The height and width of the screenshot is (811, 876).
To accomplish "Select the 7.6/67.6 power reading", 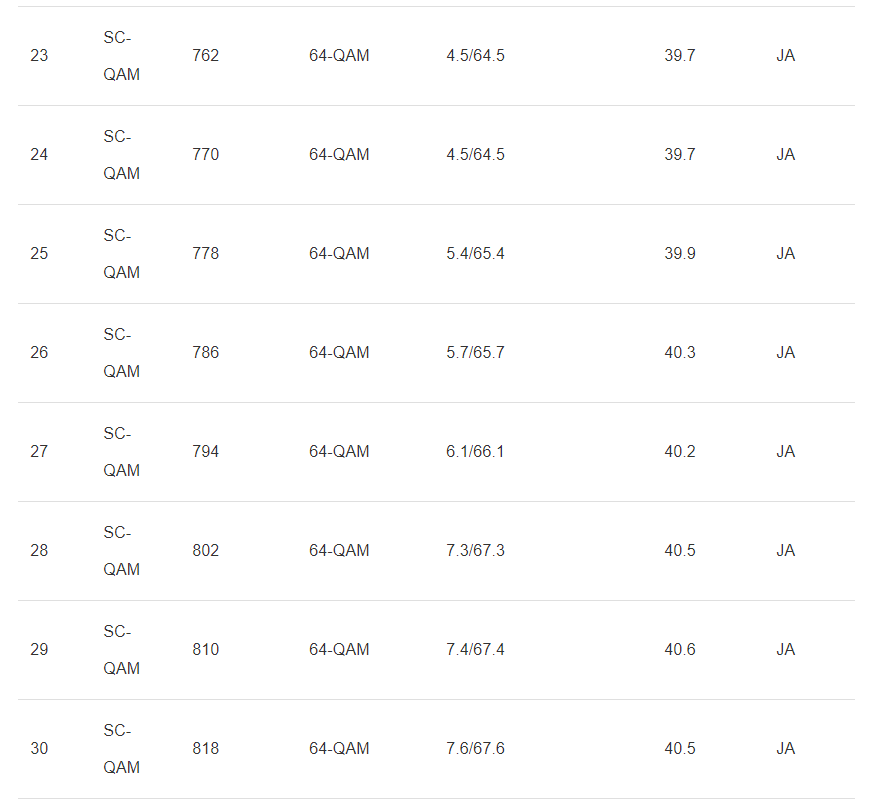I will [475, 749].
